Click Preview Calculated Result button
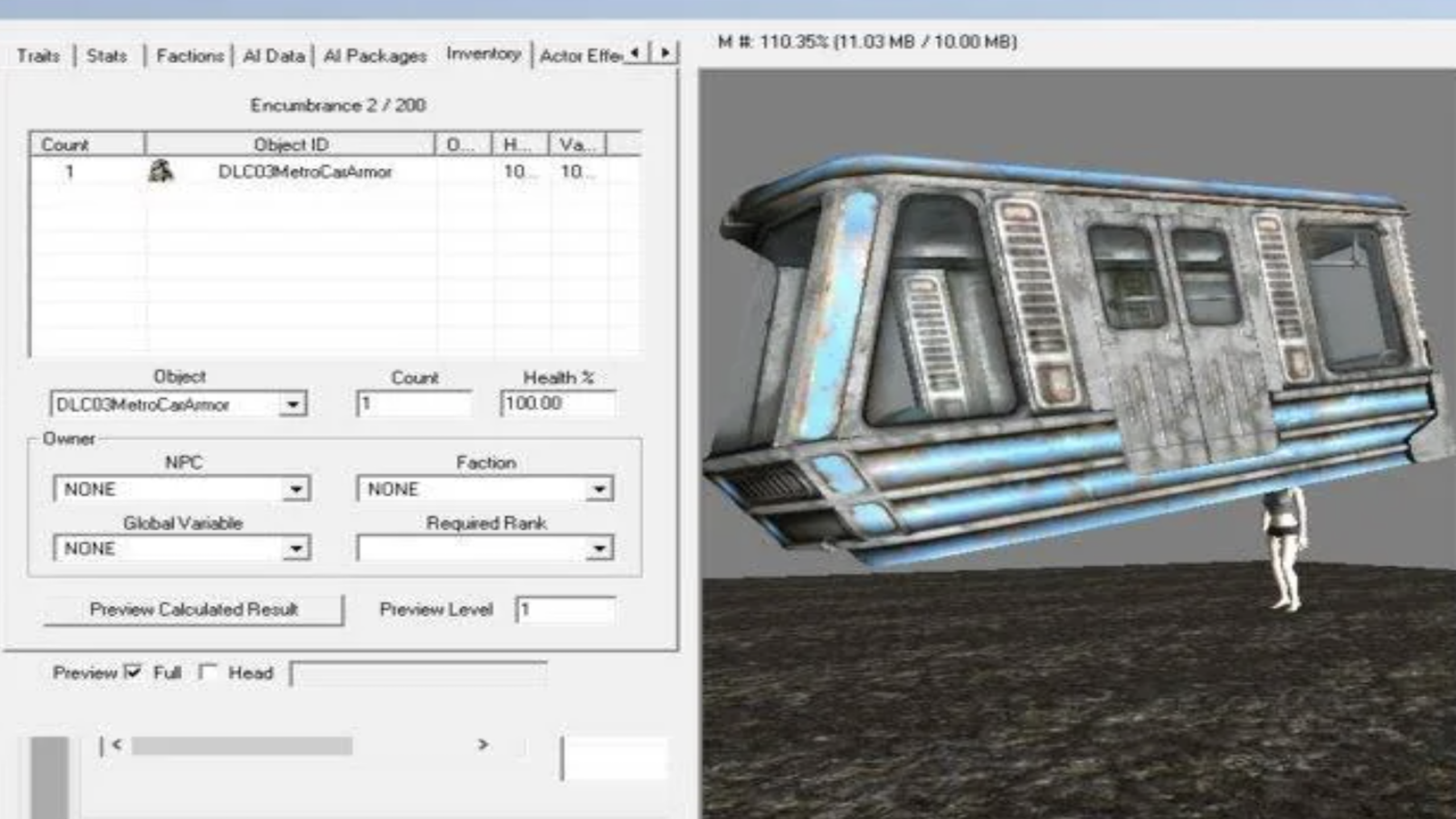Viewport: 1456px width, 819px height. click(x=194, y=610)
